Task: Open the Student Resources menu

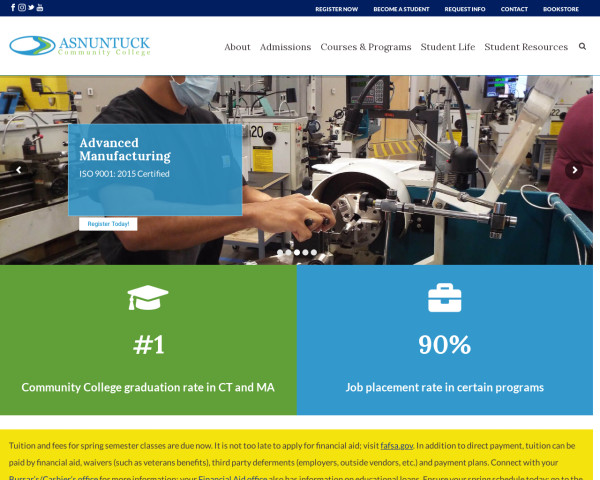Action: tap(526, 47)
